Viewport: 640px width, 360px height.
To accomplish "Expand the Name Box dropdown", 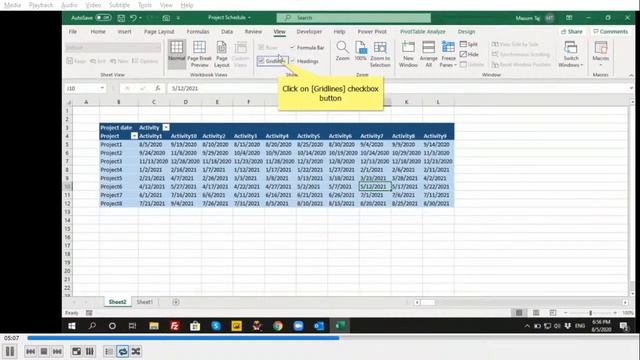I will pos(102,88).
